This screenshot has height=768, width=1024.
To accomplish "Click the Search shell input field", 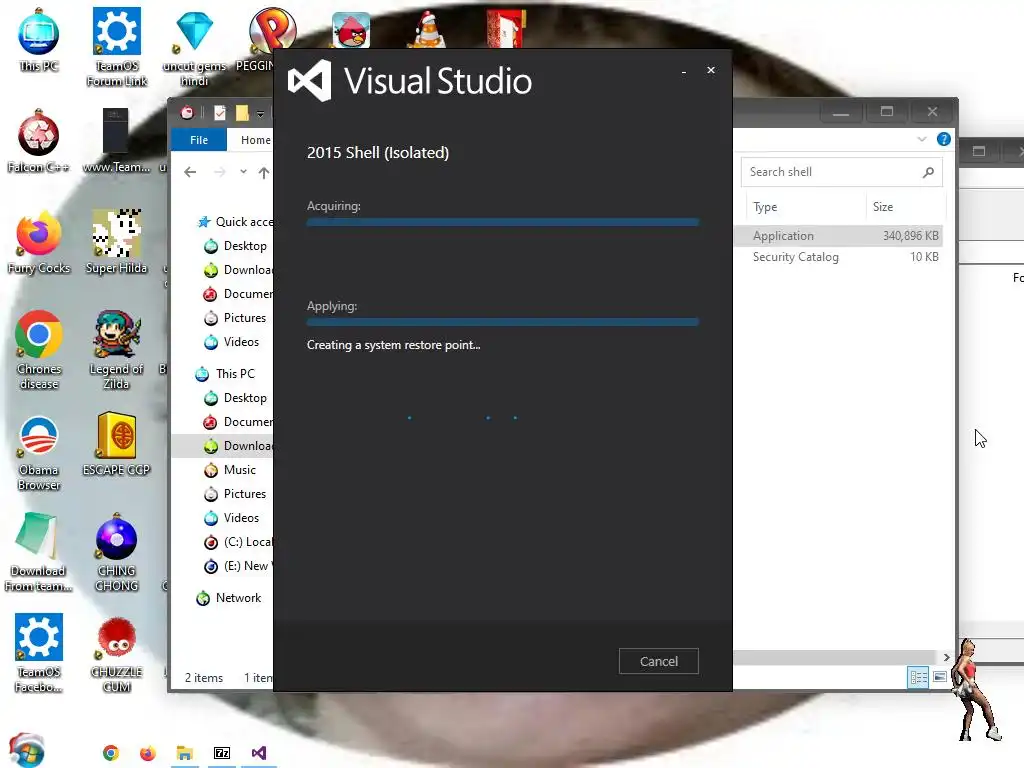I will click(831, 172).
